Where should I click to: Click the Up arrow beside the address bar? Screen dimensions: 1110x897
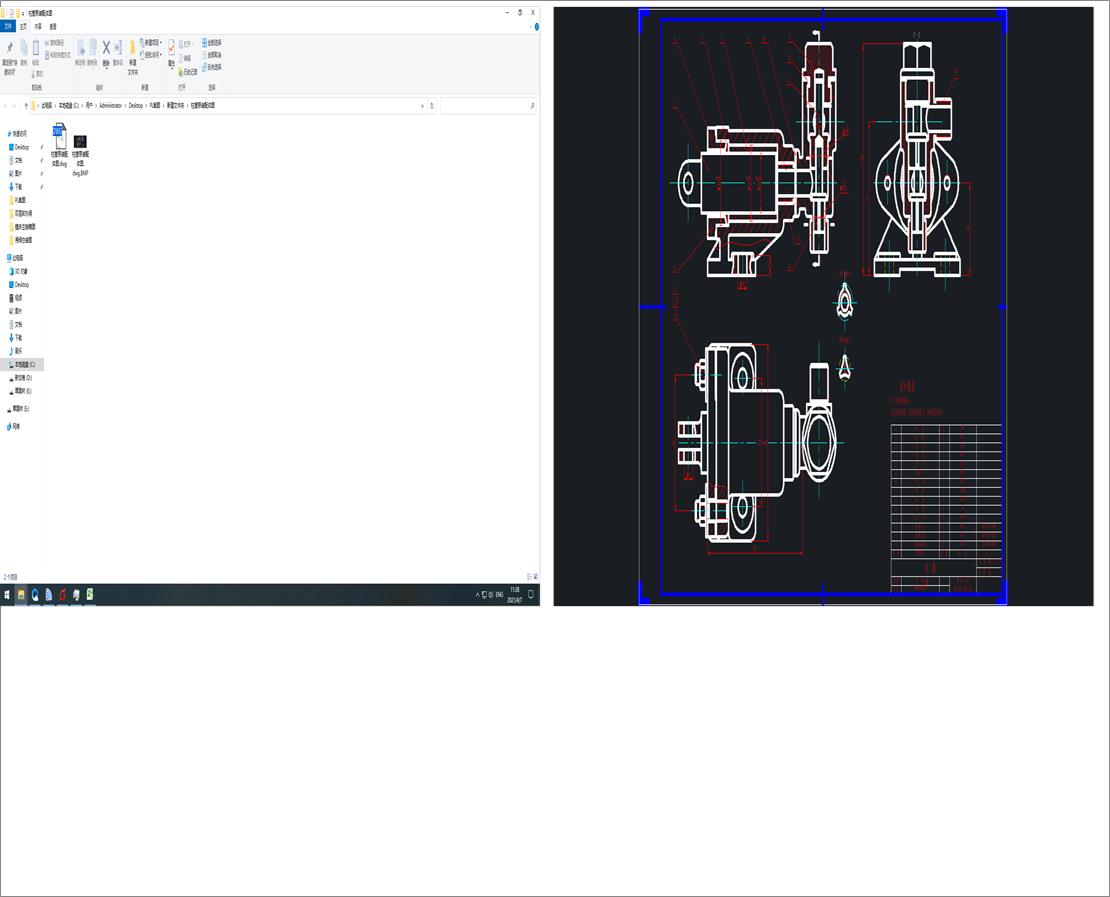[x=26, y=105]
